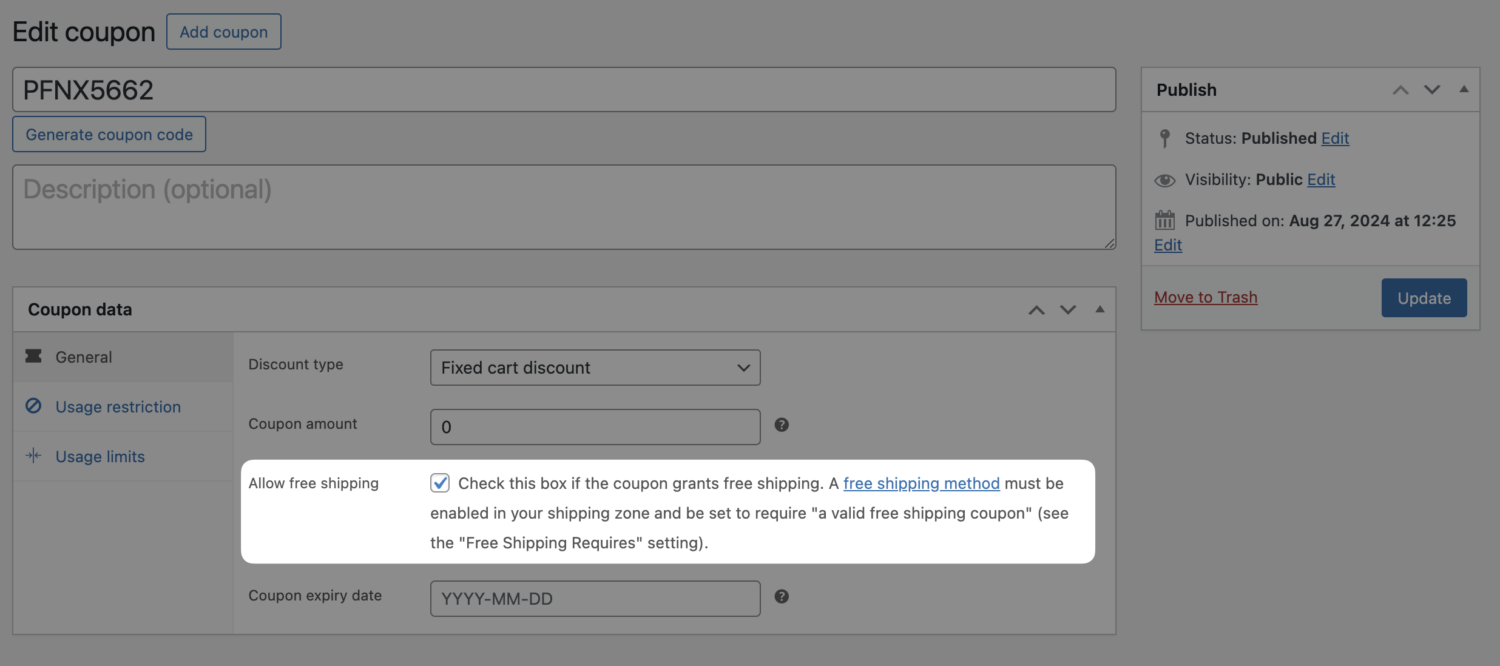Move Publish panel down with arrow icon
The image size is (1500, 666).
coord(1432,90)
